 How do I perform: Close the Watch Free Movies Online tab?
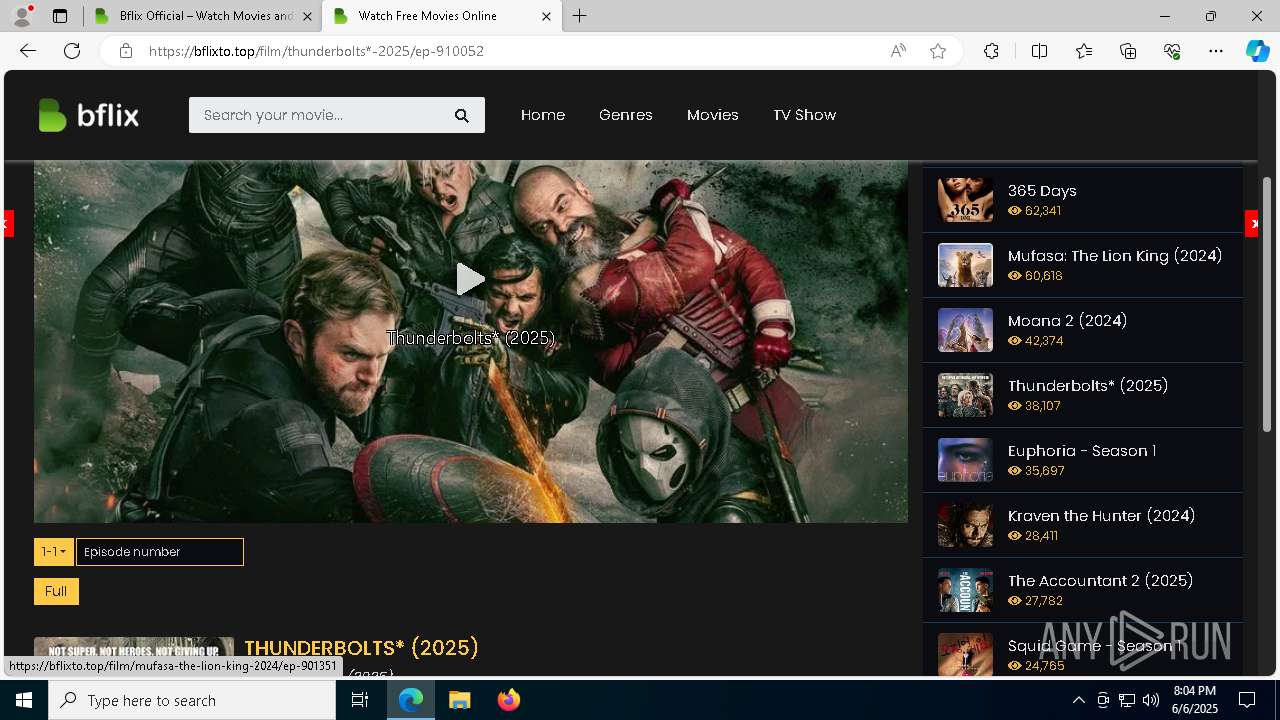click(x=546, y=16)
